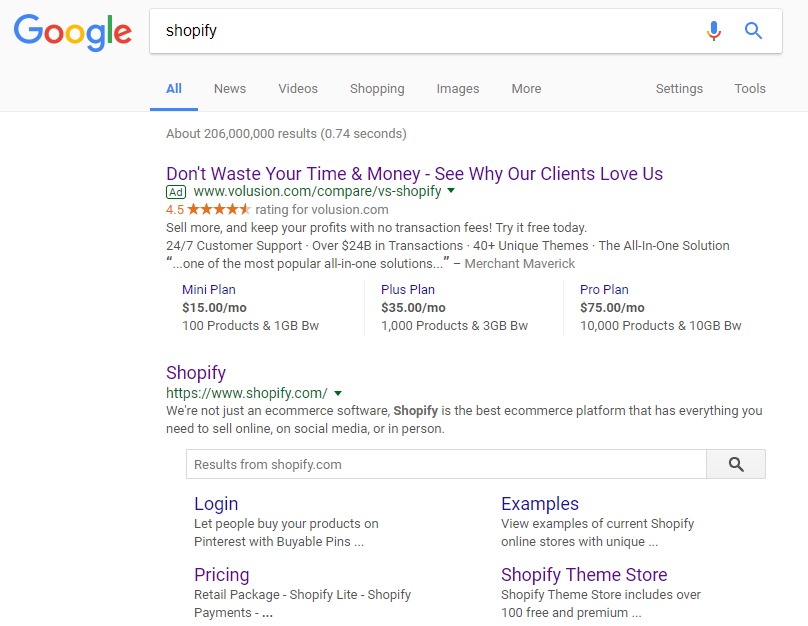The image size is (808, 626).
Task: Click the 100 Products & 1GB Bw text
Action: [x=250, y=326]
